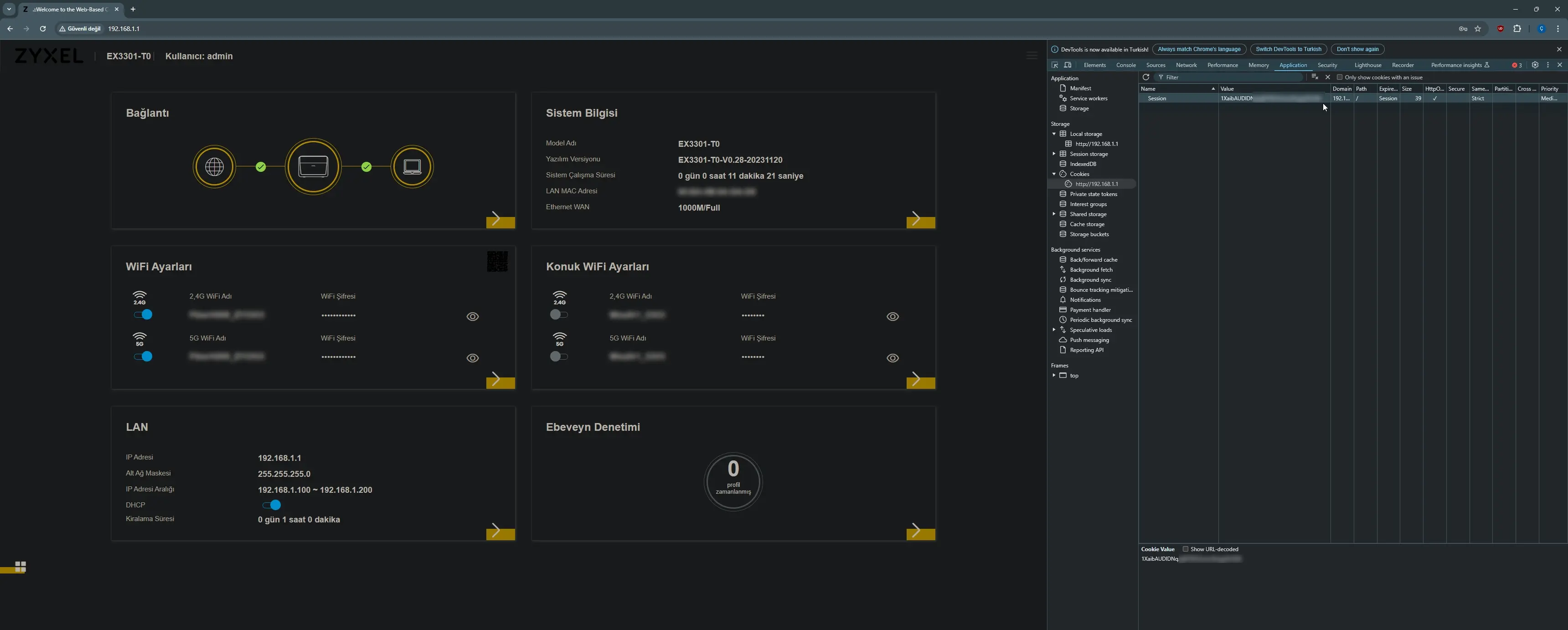
Task: Toggle 2.4G WiFi switch off
Action: click(143, 315)
